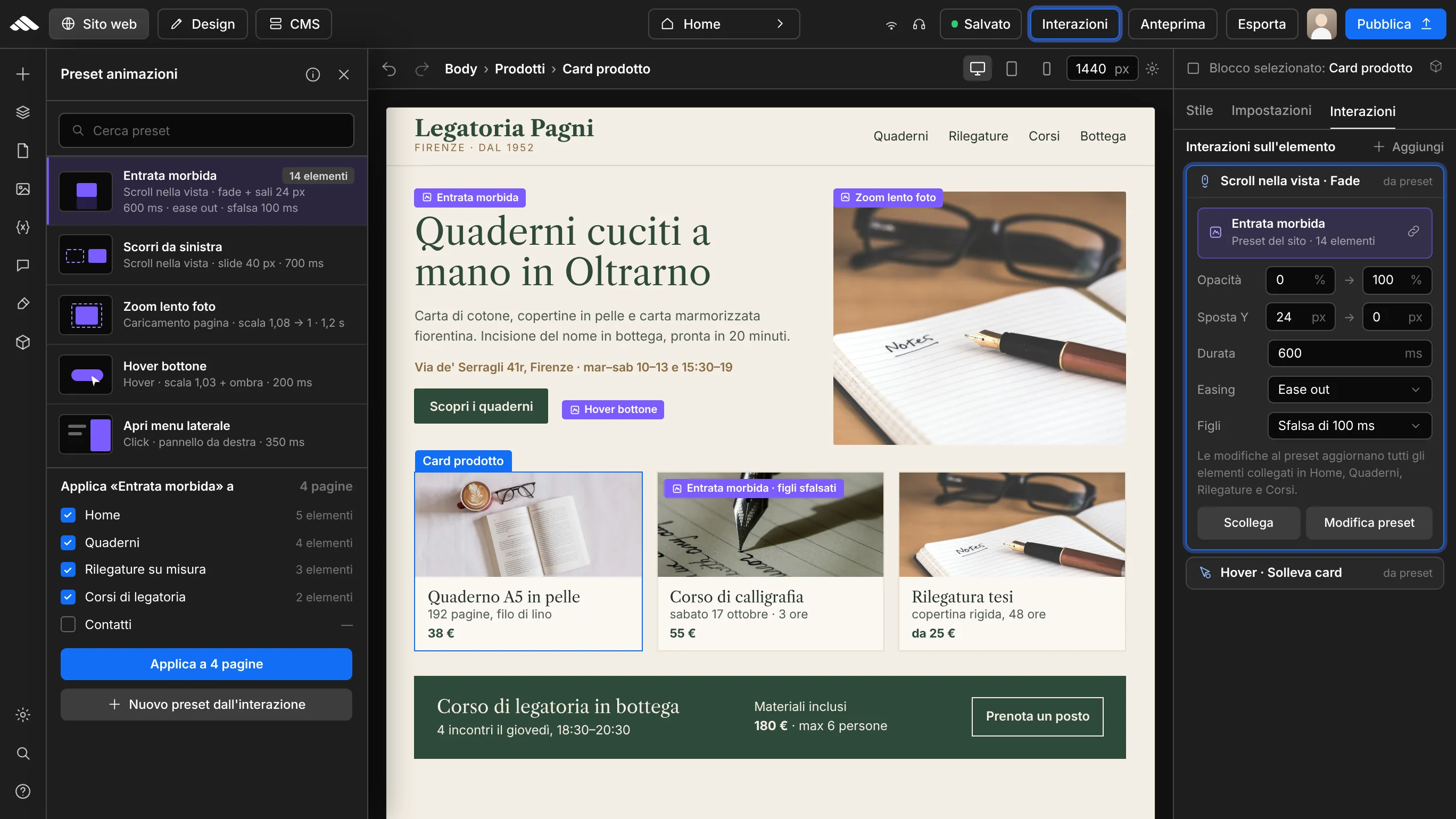Screen dimensions: 1456x819
Task: Click the Pubblica button
Action: [x=1395, y=24]
